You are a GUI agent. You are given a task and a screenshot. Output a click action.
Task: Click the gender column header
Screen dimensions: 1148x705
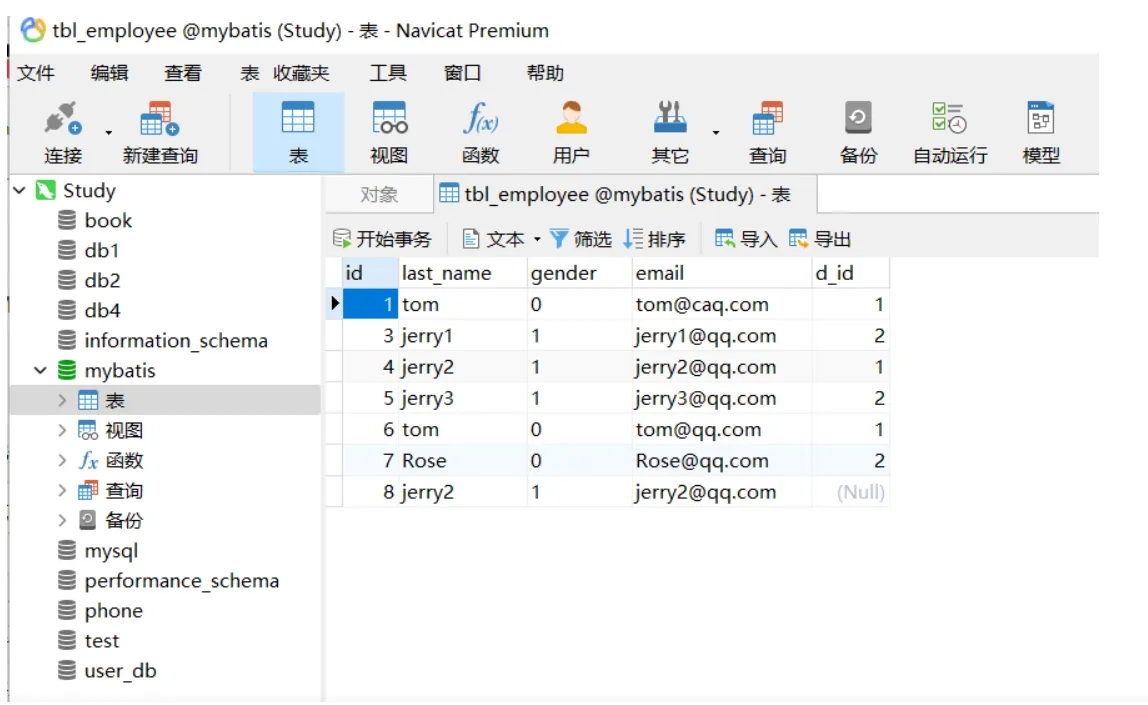click(579, 273)
